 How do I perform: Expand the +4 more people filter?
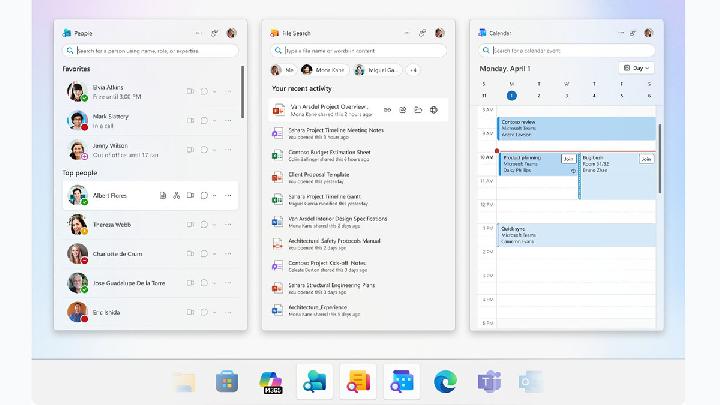pyautogui.click(x=412, y=70)
